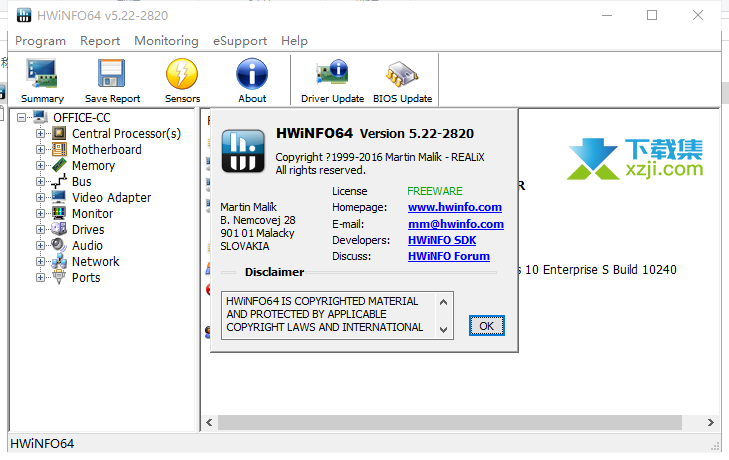This screenshot has width=729, height=460.
Task: Click the Video Adapter icon
Action: [59, 197]
